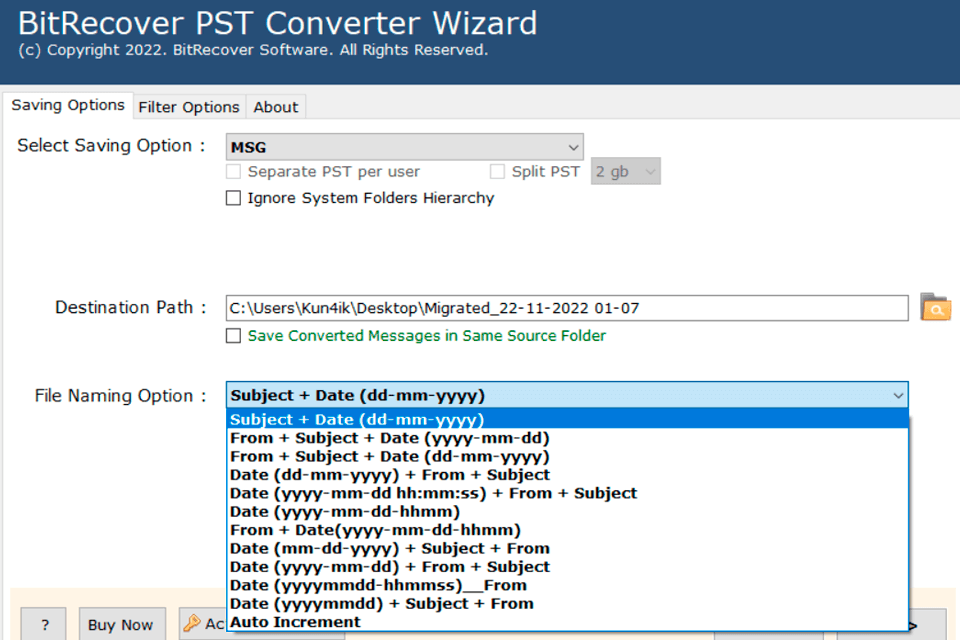This screenshot has height=640, width=960.
Task: Click into the Destination Path field
Action: (x=567, y=308)
